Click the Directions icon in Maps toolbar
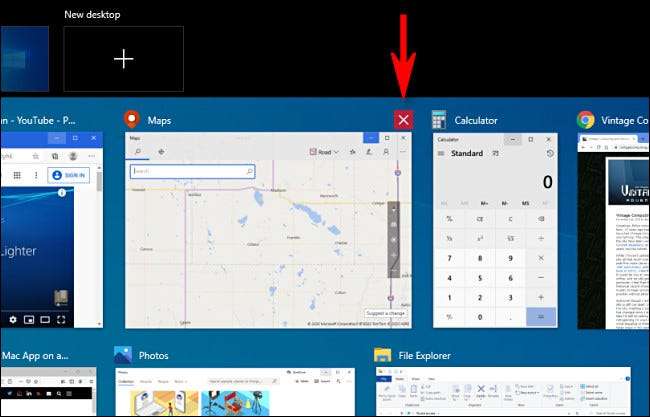Screen dimensions: 650x417 [161, 152]
